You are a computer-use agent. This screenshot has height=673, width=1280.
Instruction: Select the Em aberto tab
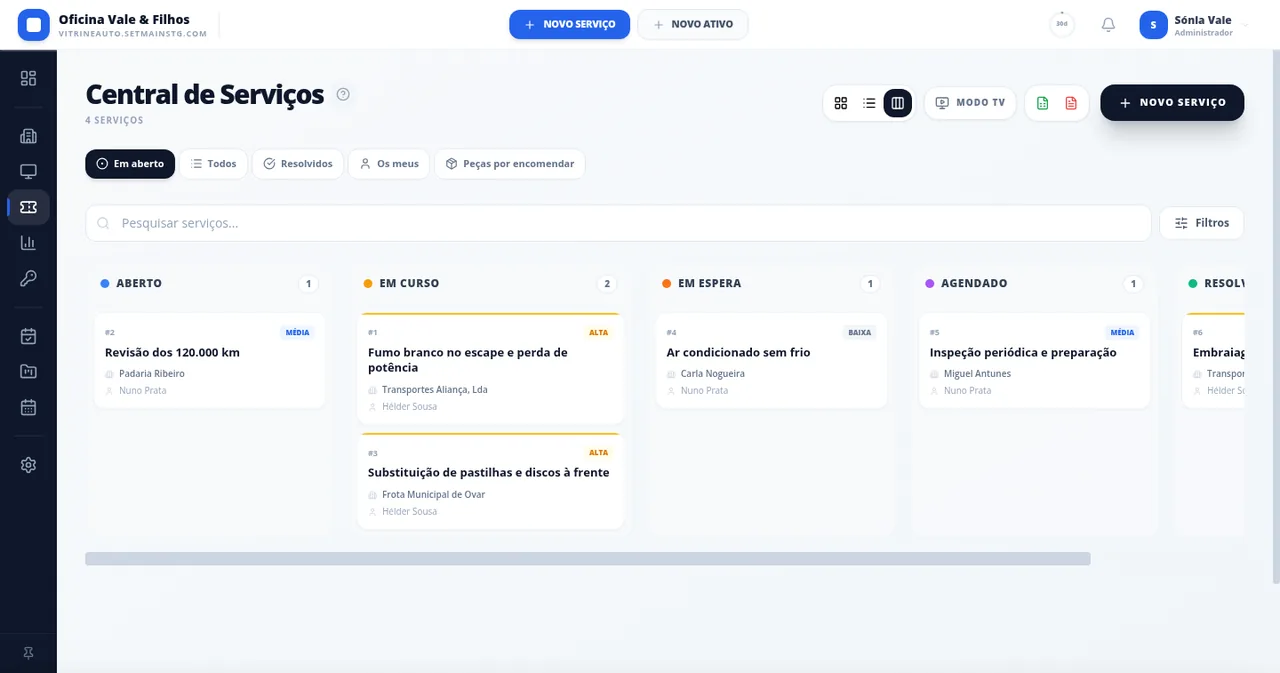(130, 164)
